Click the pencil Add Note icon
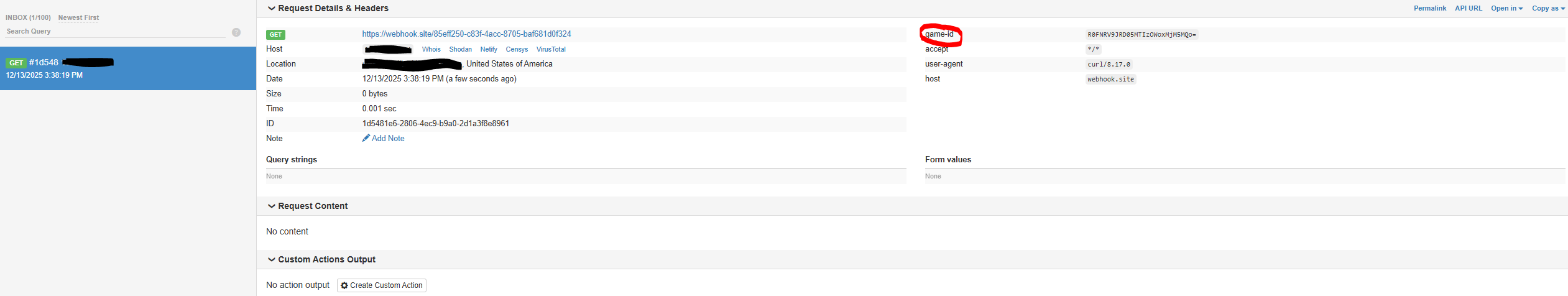Viewport: 1568px width, 296px height. tap(366, 138)
